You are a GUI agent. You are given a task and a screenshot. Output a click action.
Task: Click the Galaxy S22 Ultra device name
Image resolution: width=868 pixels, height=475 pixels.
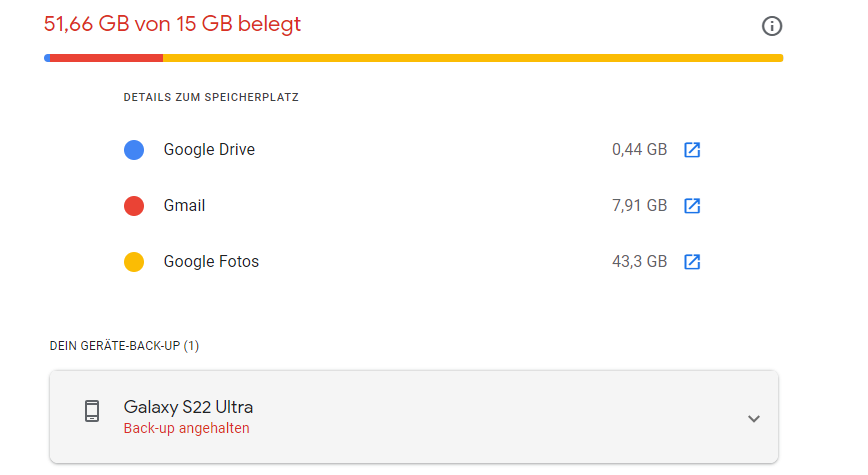point(188,407)
